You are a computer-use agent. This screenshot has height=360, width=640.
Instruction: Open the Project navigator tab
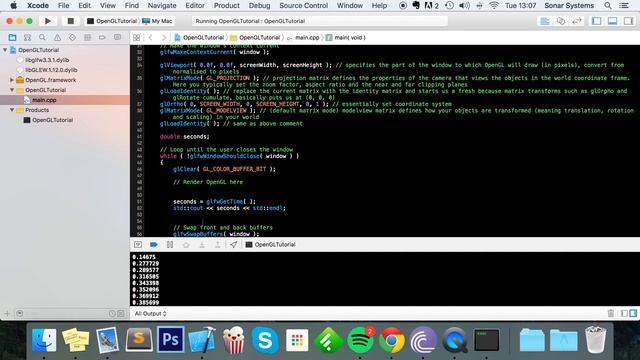coord(12,38)
